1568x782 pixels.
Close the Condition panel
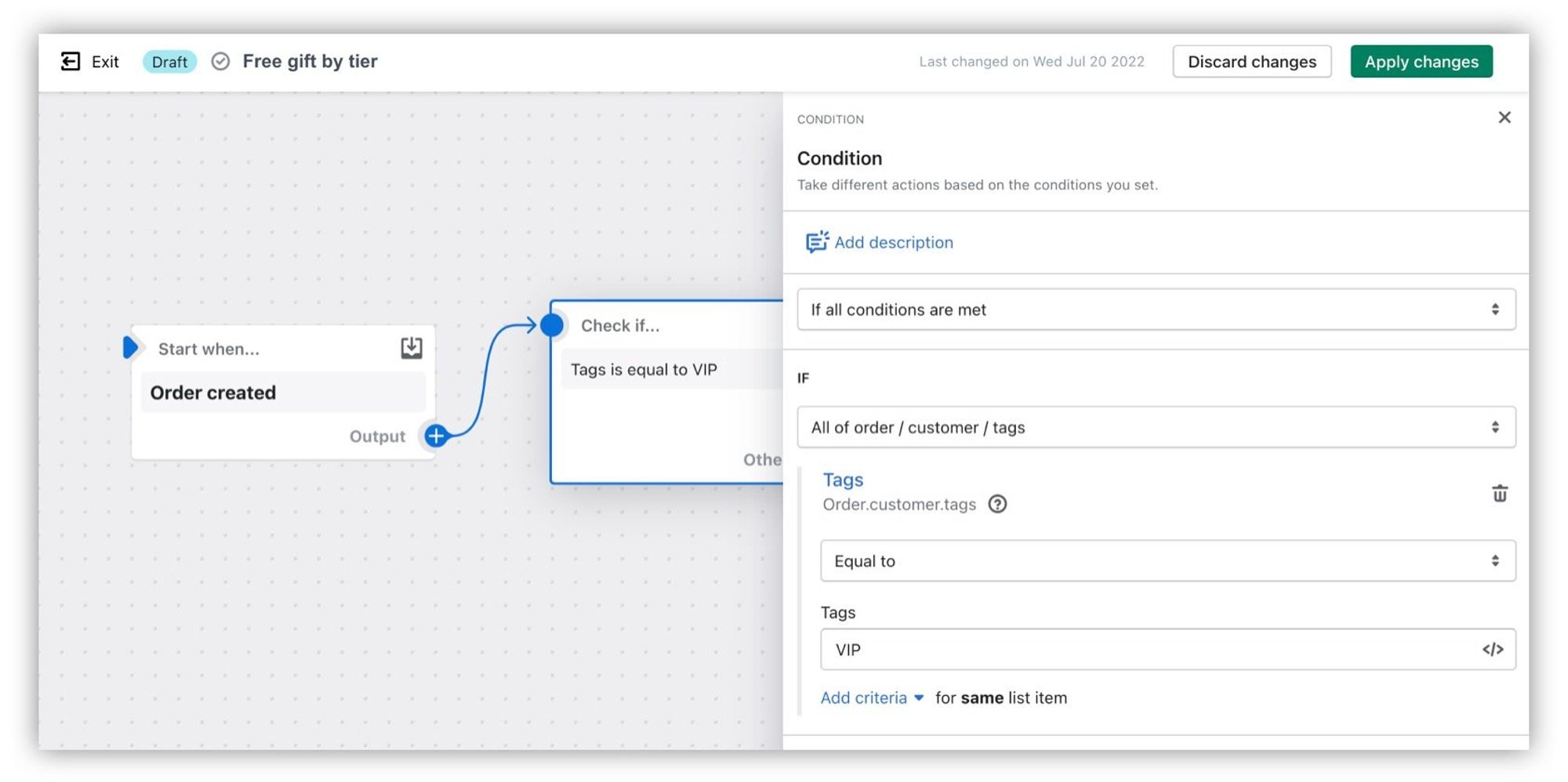coord(1504,118)
